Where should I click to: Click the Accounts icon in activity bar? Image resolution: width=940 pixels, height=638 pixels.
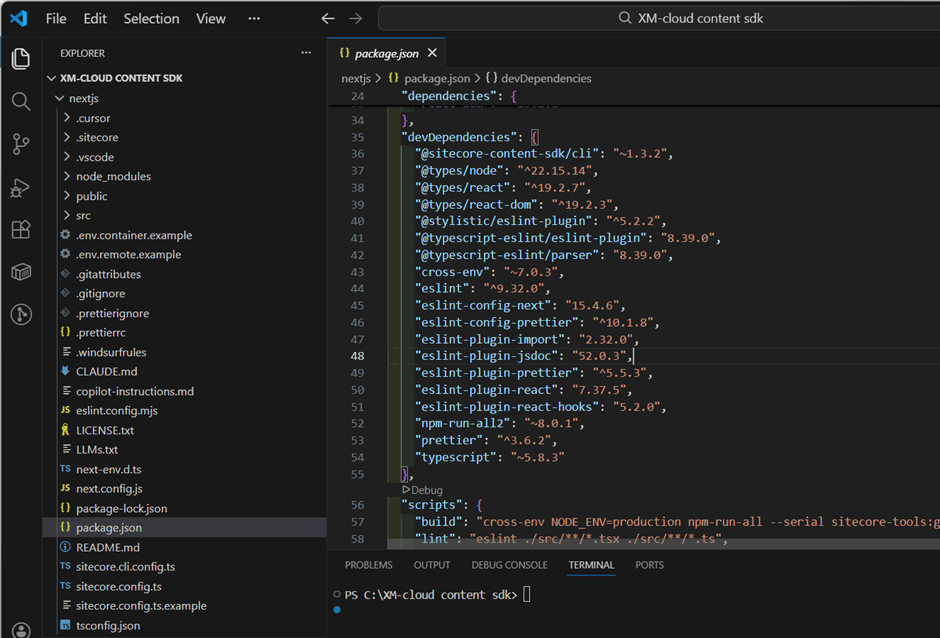21,629
